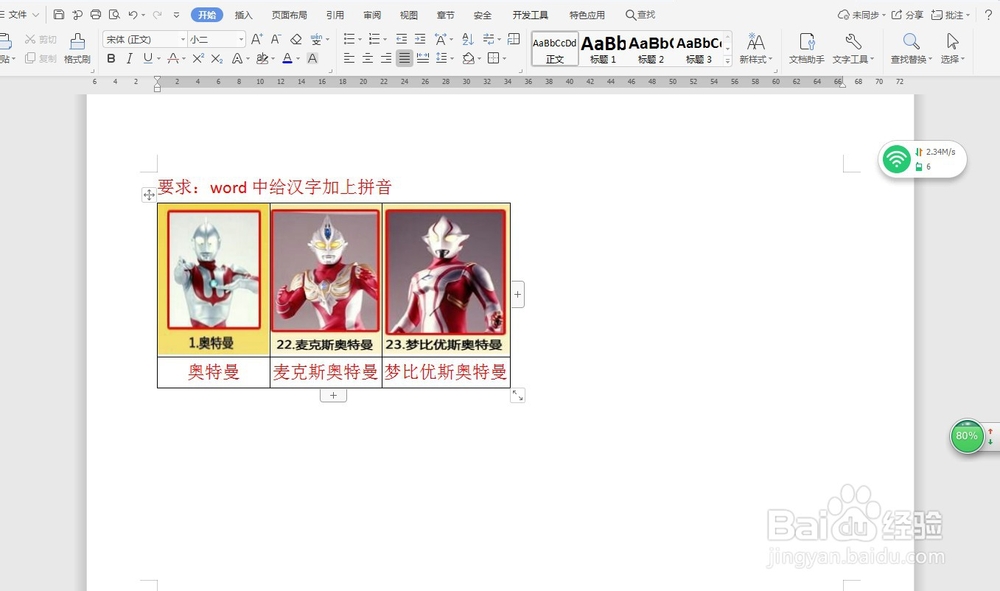Click the 文档助手 button

pos(807,48)
